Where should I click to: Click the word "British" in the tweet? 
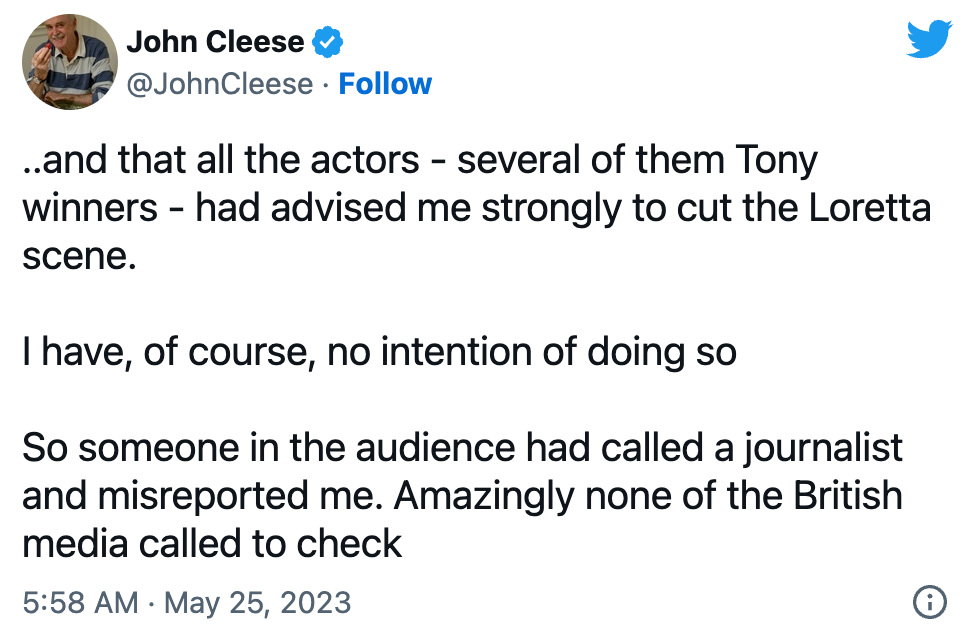[x=848, y=496]
